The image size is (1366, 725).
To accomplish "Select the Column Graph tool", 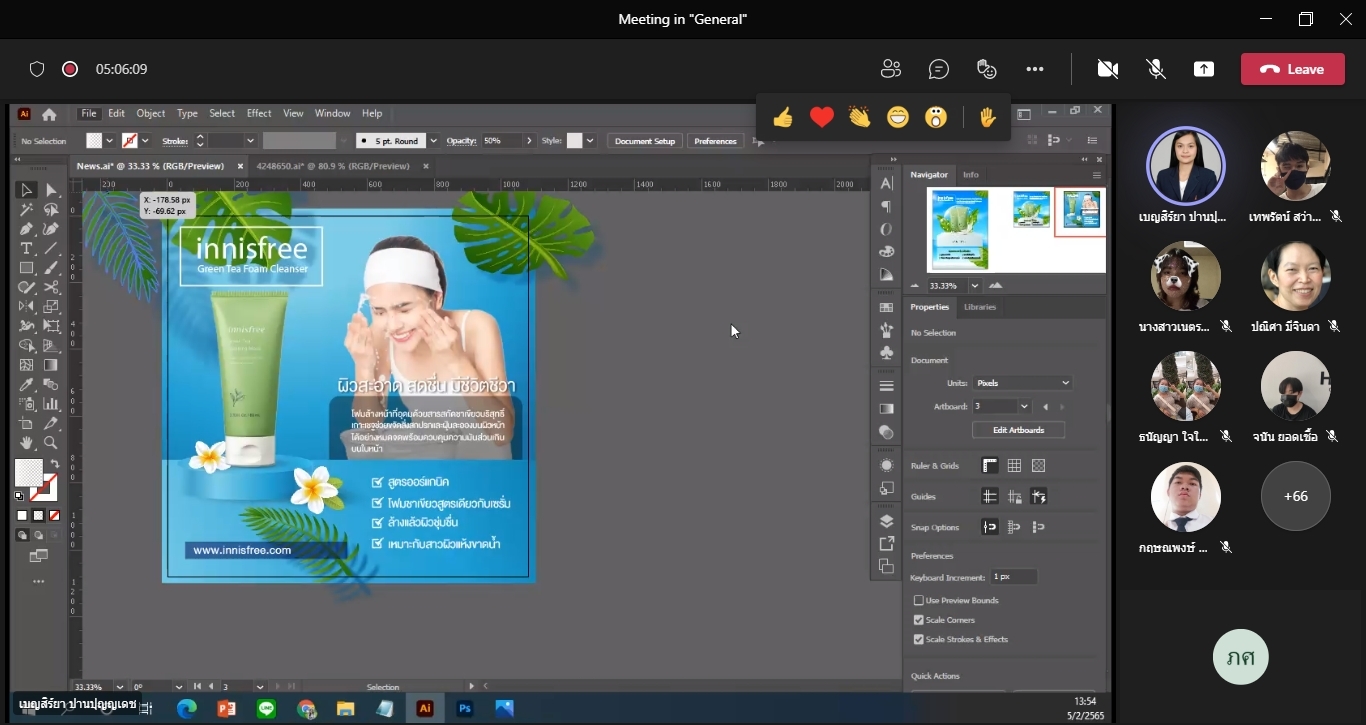I will [x=51, y=404].
